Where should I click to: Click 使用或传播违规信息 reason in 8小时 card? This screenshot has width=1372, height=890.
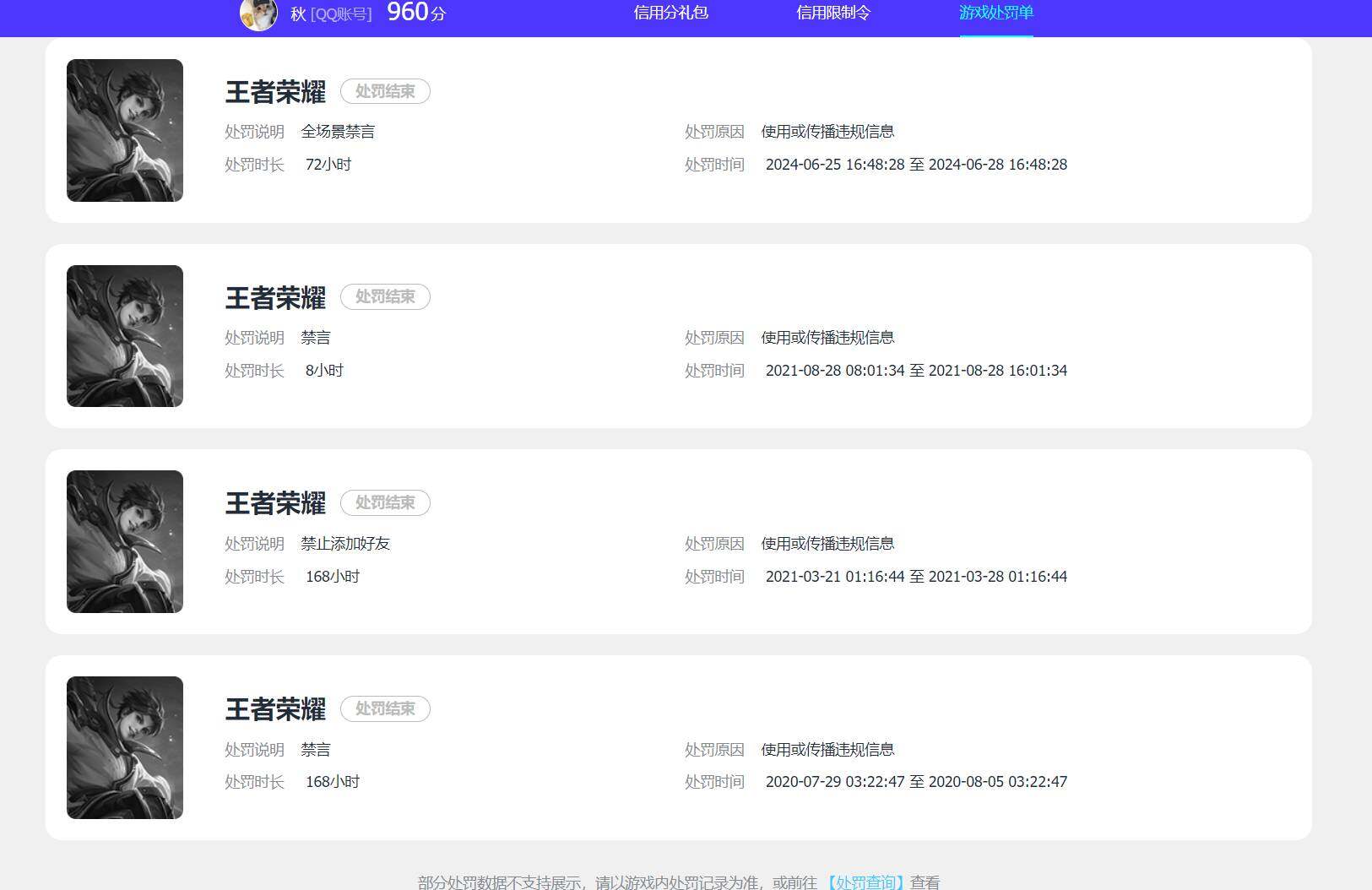(x=827, y=338)
